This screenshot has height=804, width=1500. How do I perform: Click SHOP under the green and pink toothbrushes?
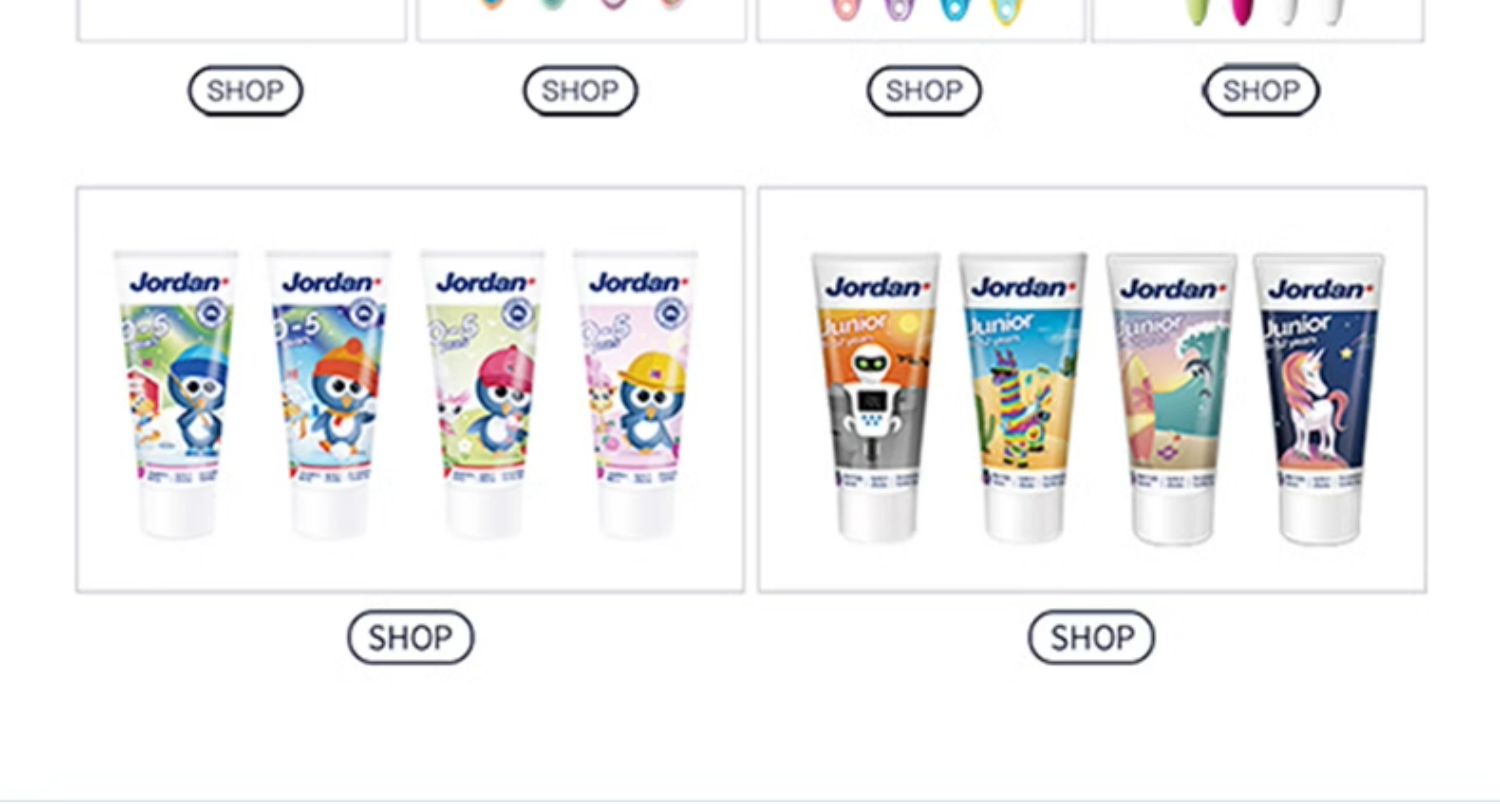[x=1261, y=91]
